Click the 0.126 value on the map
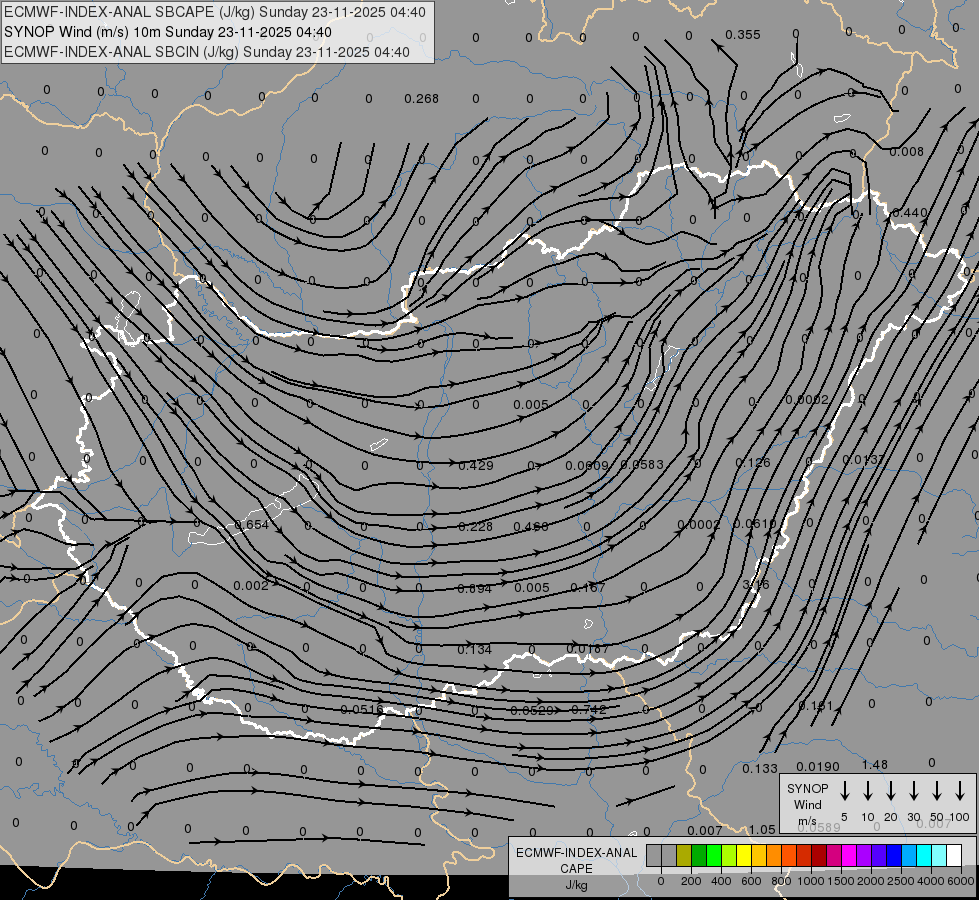The height and width of the screenshot is (900, 979). tap(753, 463)
